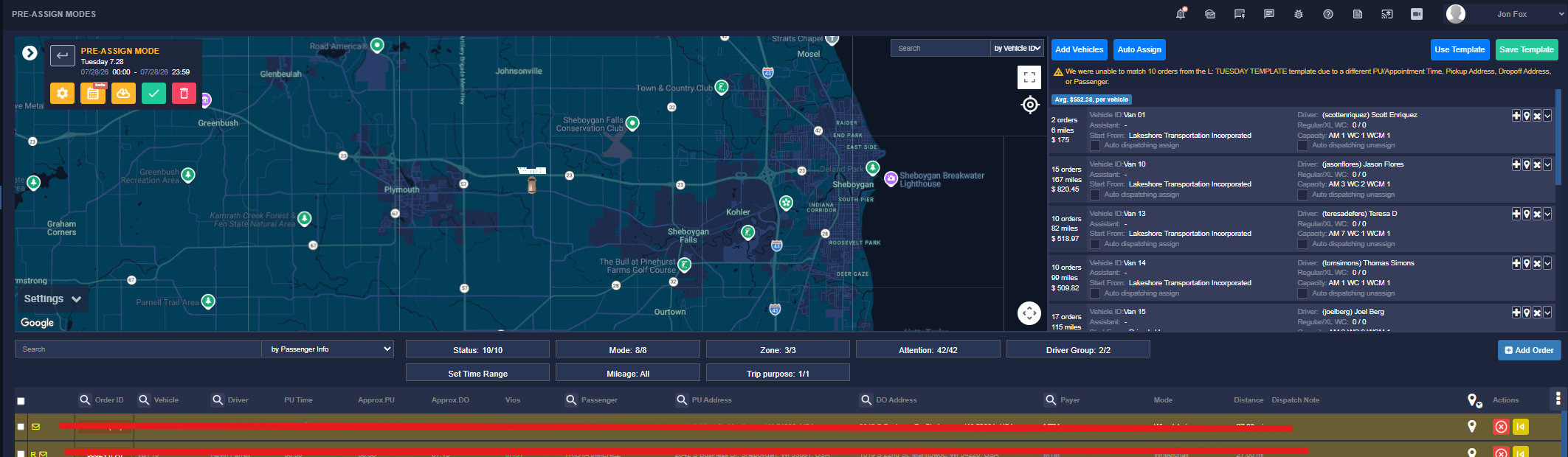Click the video camera icon in the header
1568x457 pixels.
(x=1417, y=14)
